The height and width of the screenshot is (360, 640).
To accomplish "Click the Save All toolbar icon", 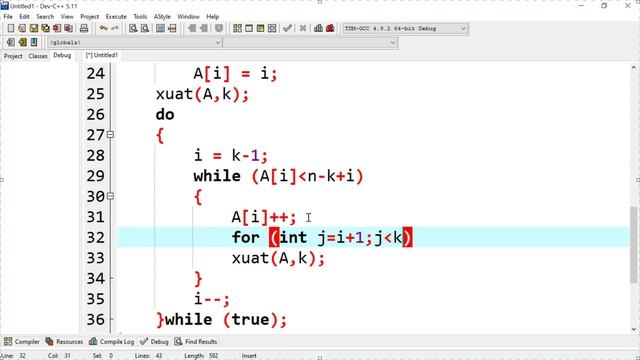I will click(x=45, y=28).
